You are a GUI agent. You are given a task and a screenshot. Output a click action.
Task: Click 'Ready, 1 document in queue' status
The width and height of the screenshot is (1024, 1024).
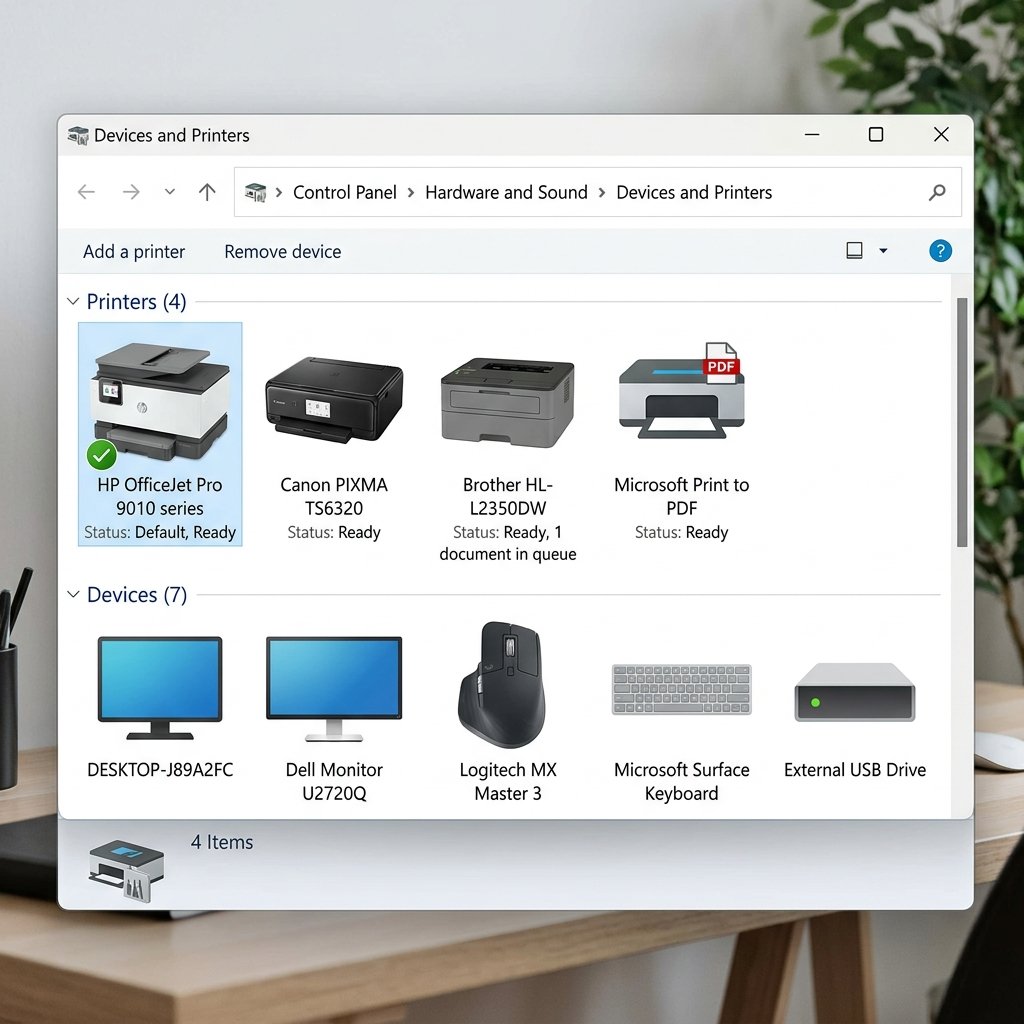(x=507, y=543)
